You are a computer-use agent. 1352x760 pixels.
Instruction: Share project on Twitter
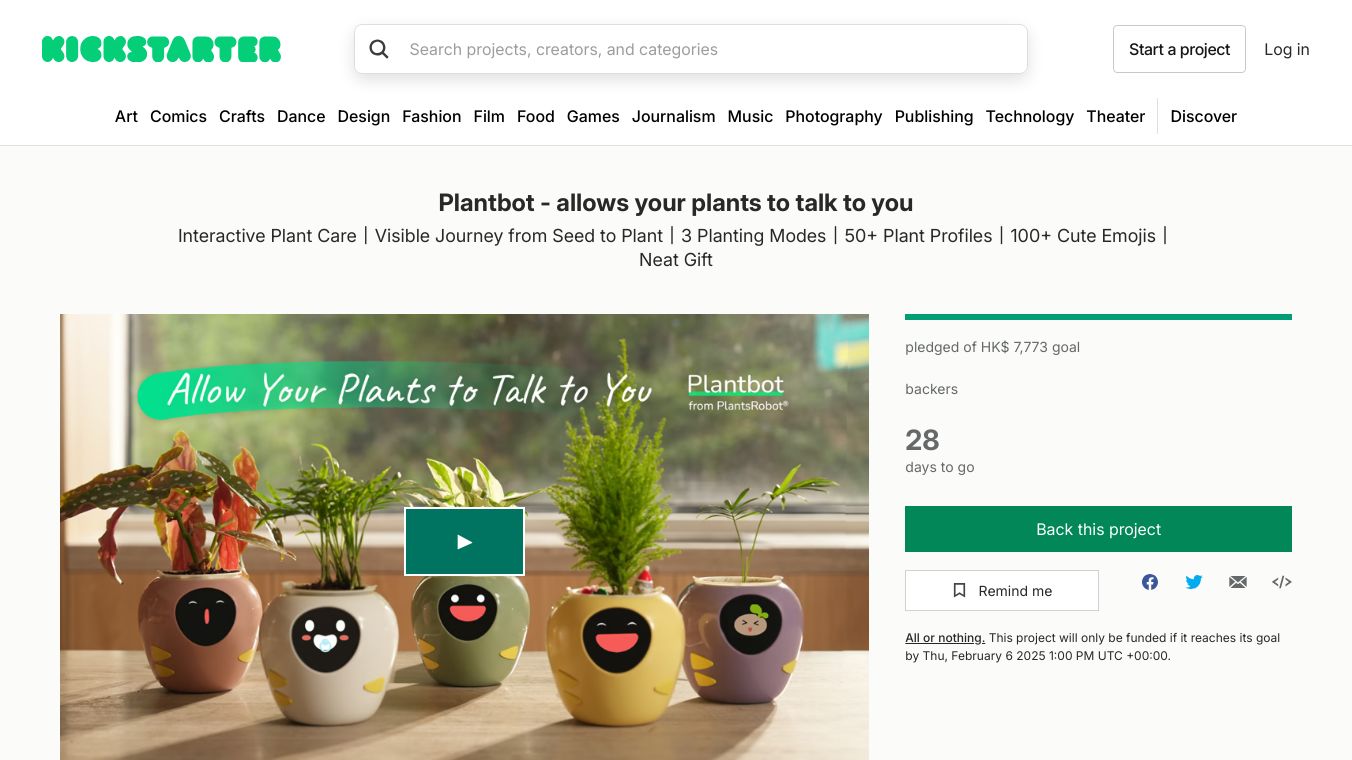click(x=1194, y=582)
